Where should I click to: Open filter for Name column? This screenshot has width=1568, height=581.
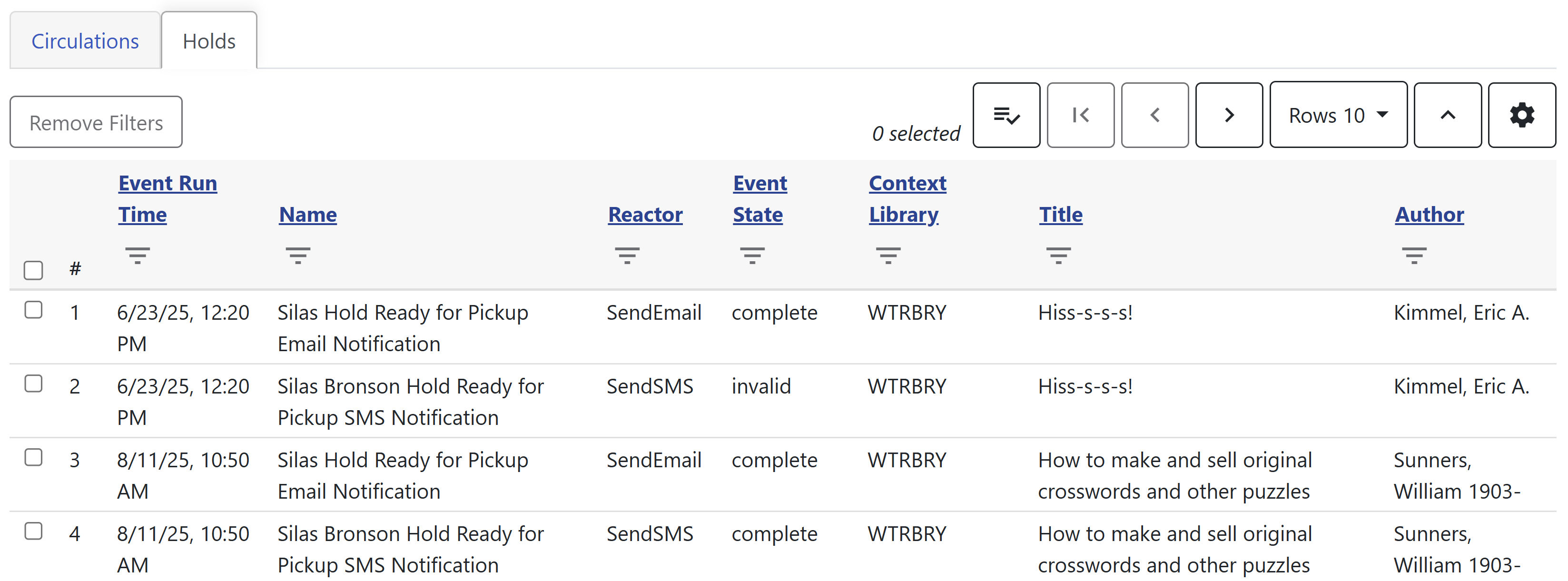297,256
